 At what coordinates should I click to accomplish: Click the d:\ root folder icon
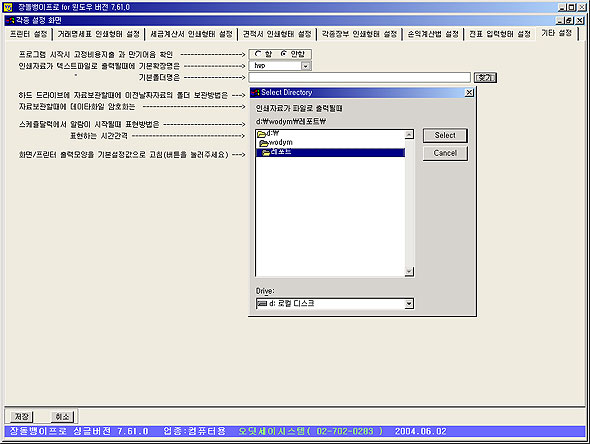[x=262, y=134]
